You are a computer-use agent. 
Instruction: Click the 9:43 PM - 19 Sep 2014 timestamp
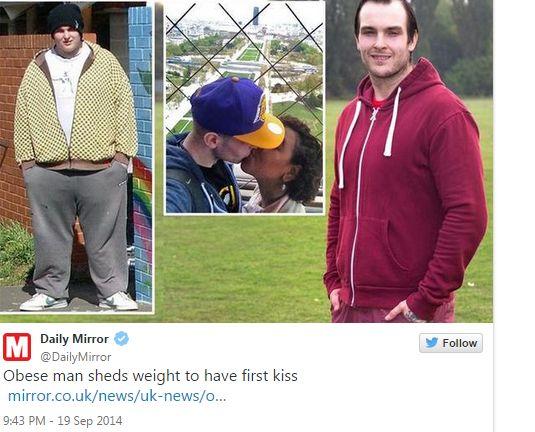tap(62, 420)
